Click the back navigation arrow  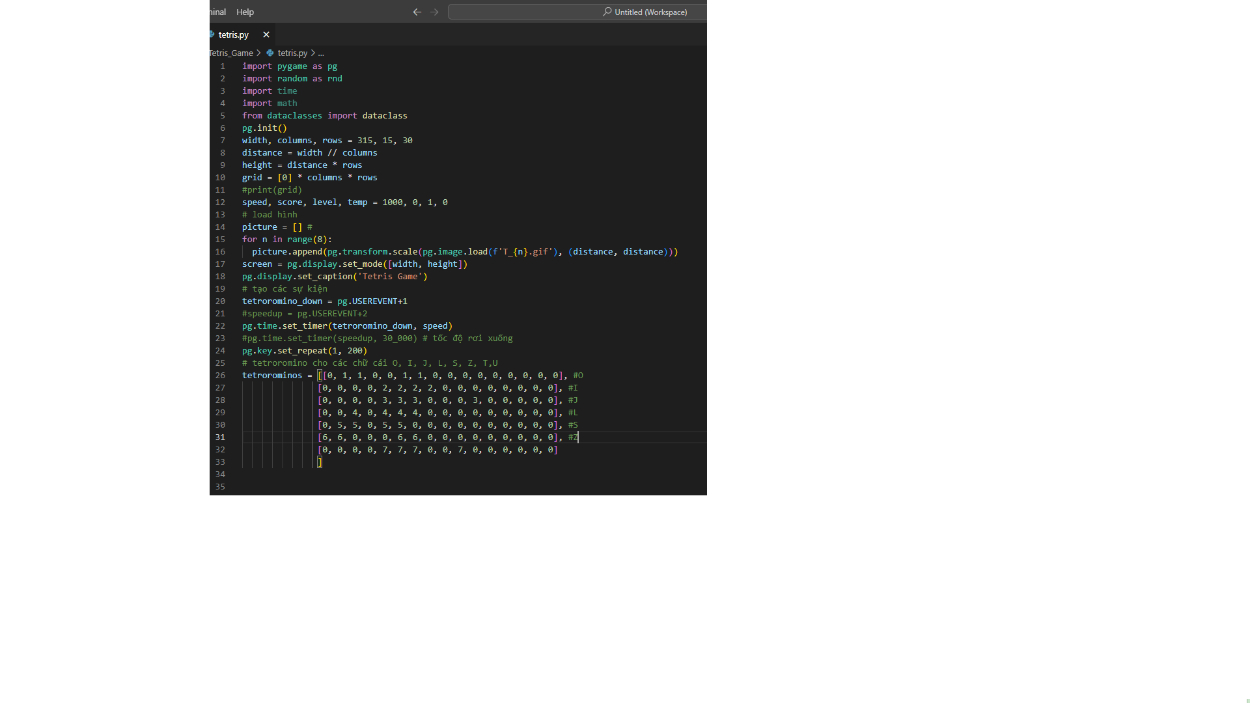416,12
